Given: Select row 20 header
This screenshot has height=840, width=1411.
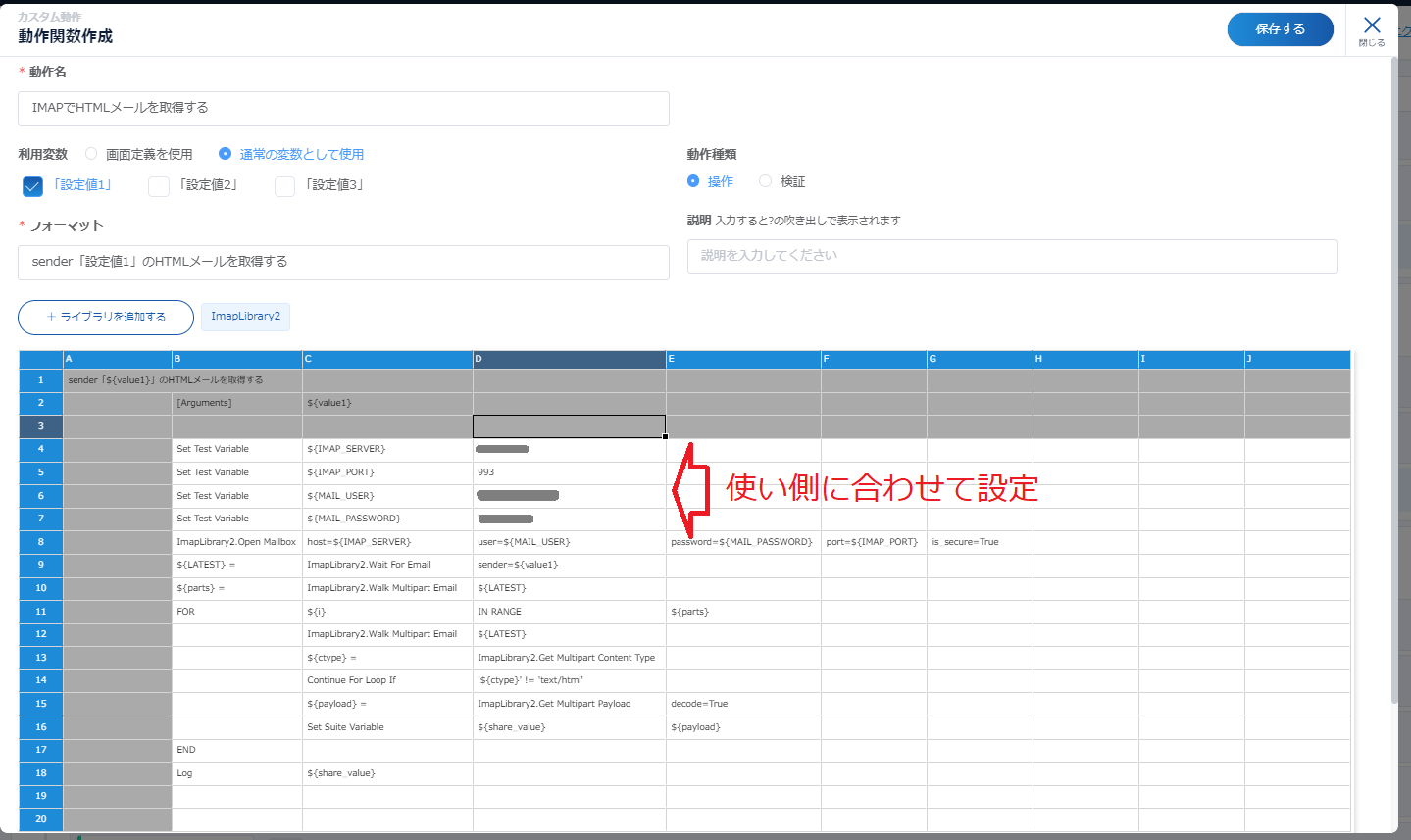Looking at the screenshot, I should tap(41, 819).
